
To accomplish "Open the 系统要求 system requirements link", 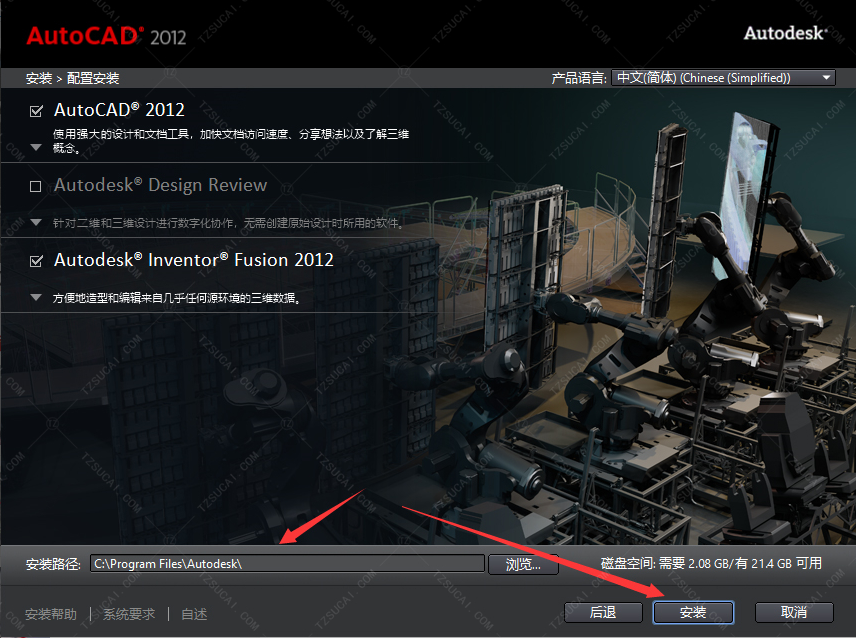I will [129, 614].
